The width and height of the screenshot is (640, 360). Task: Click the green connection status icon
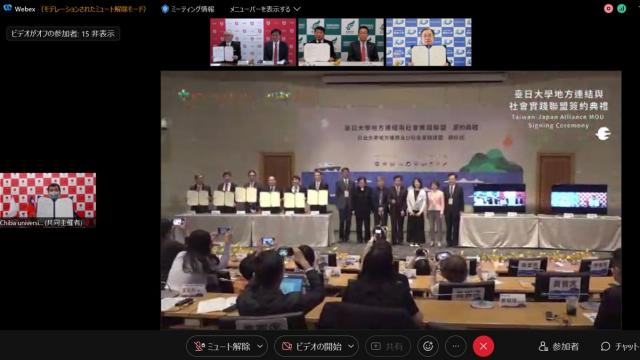coord(622,9)
